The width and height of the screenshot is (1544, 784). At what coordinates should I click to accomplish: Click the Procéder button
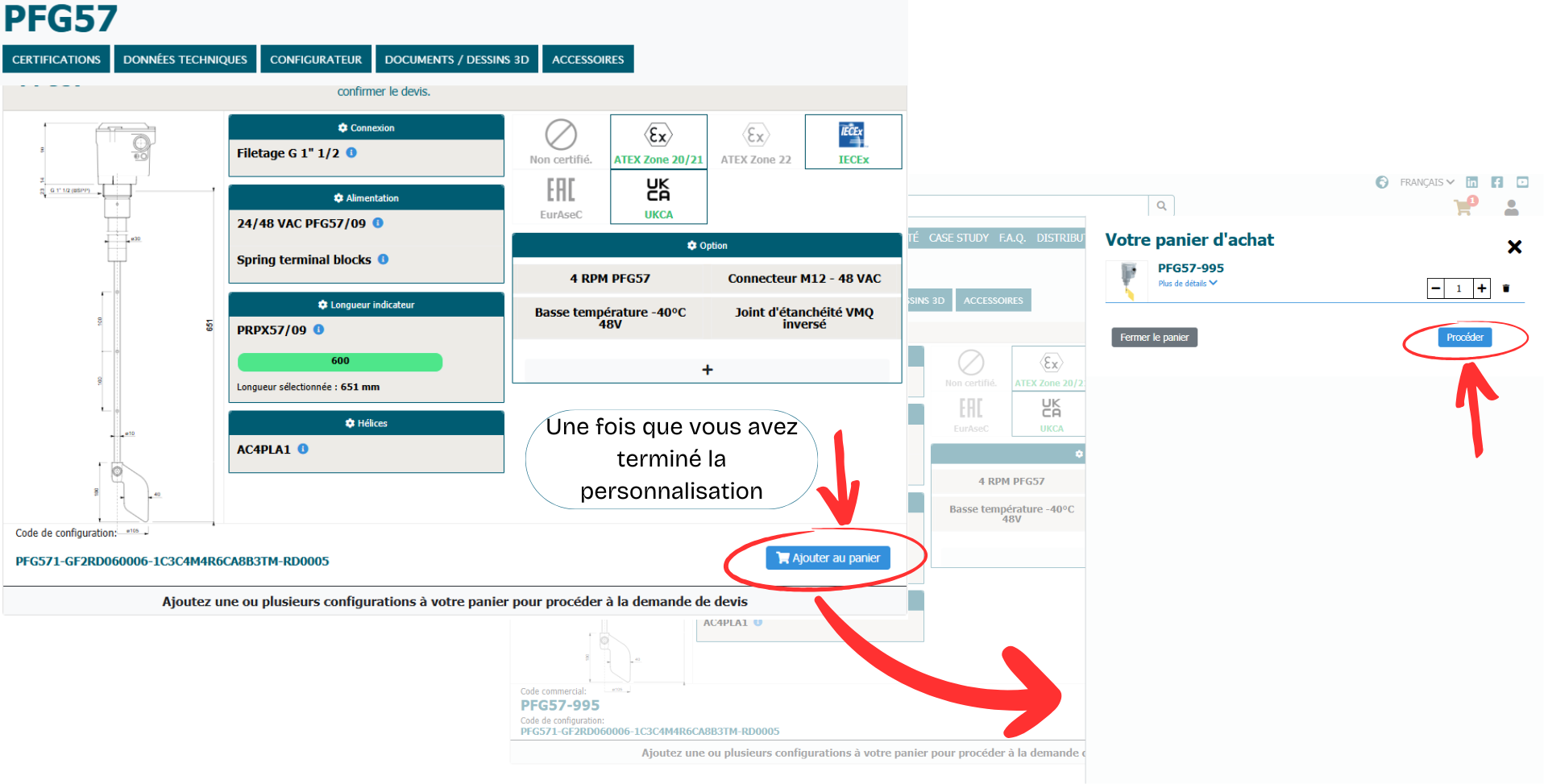coord(1464,337)
